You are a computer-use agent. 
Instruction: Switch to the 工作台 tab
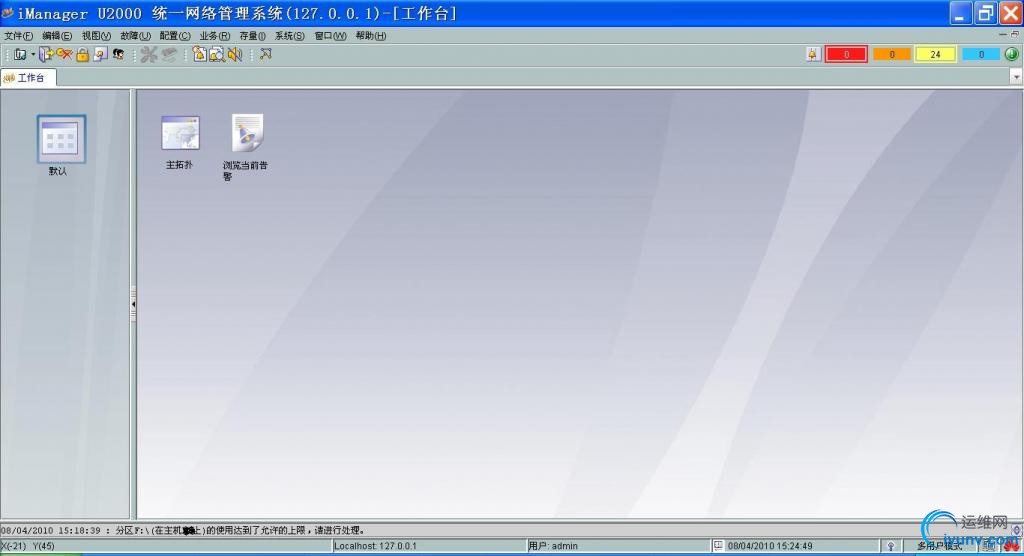pyautogui.click(x=28, y=78)
